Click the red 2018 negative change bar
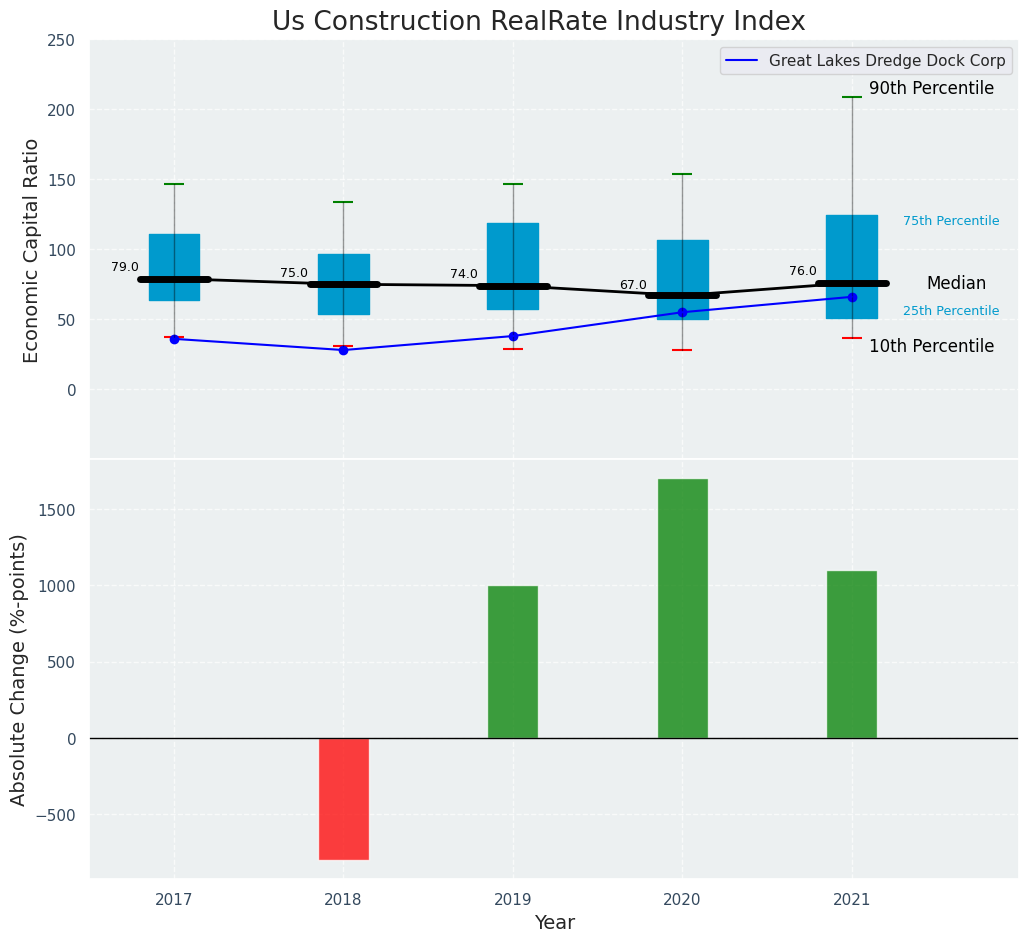The height and width of the screenshot is (942, 1029). click(x=343, y=798)
